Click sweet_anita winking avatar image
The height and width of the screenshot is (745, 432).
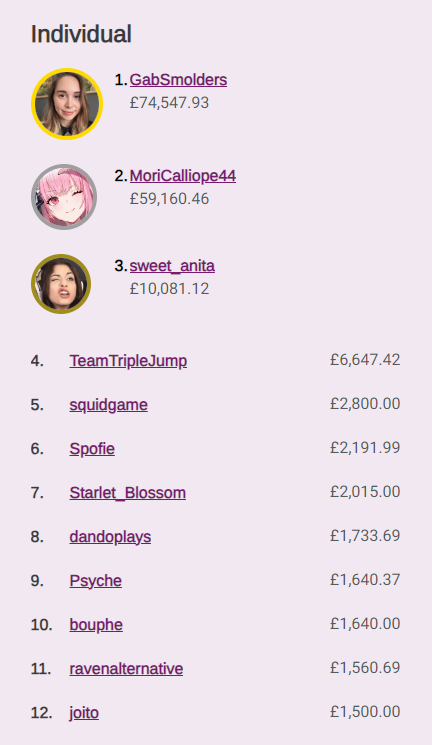click(x=61, y=284)
